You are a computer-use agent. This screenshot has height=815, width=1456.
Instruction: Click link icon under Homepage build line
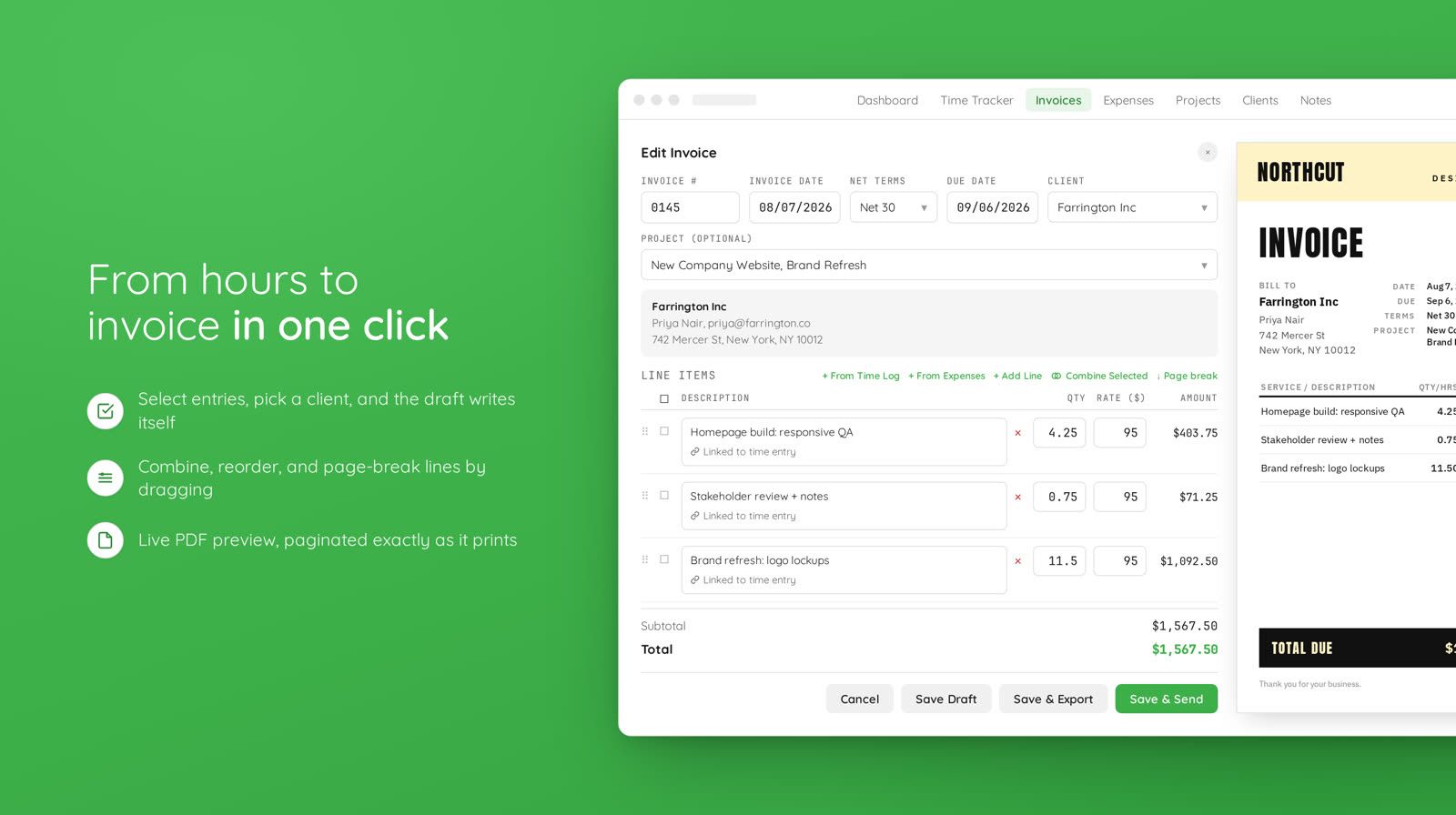click(695, 452)
